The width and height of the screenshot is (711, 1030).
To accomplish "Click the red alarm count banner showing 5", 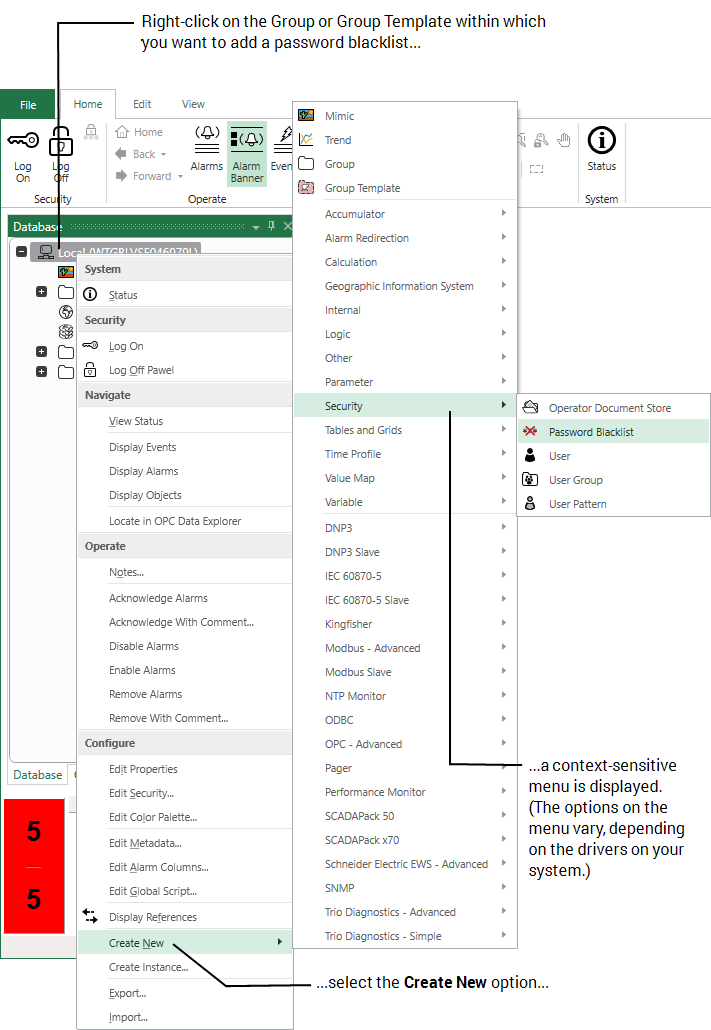I will coord(34,866).
